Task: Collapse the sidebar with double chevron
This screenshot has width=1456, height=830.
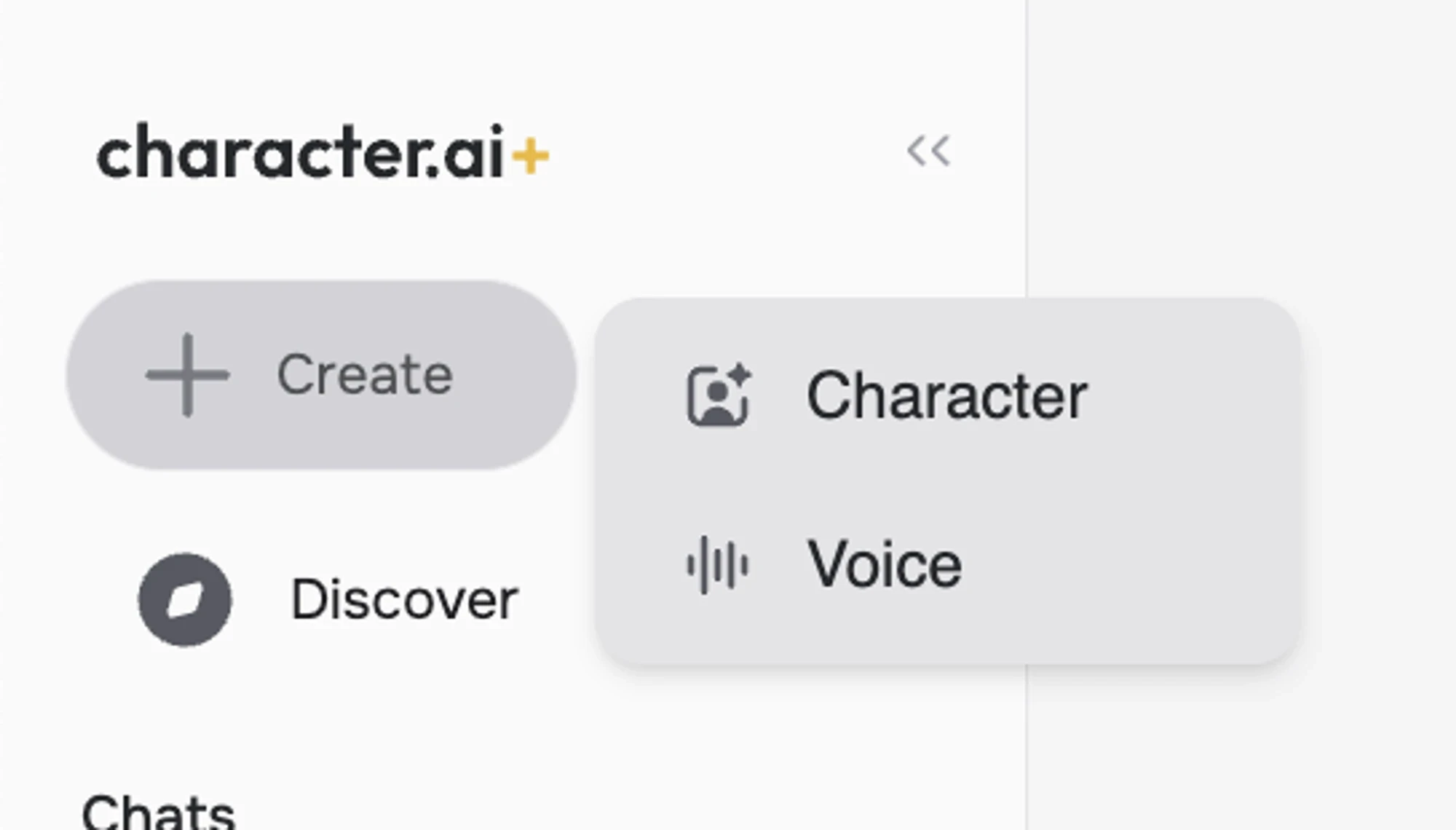Action: [928, 151]
